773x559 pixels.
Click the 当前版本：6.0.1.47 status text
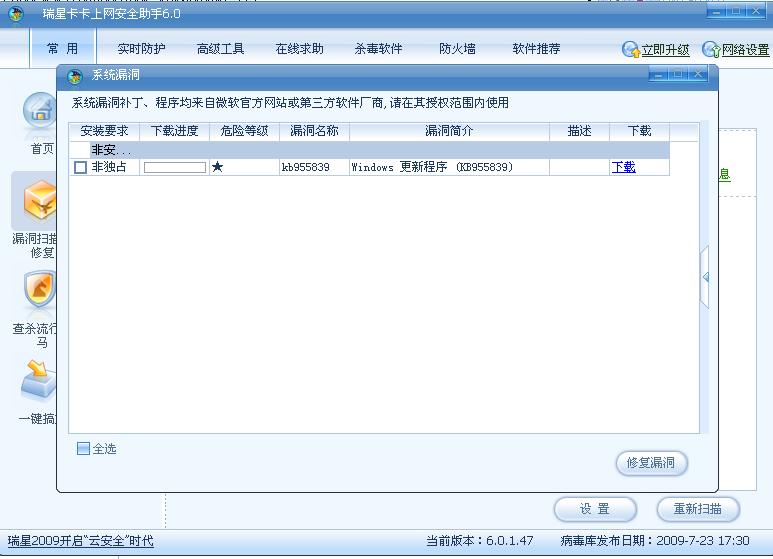(x=480, y=541)
